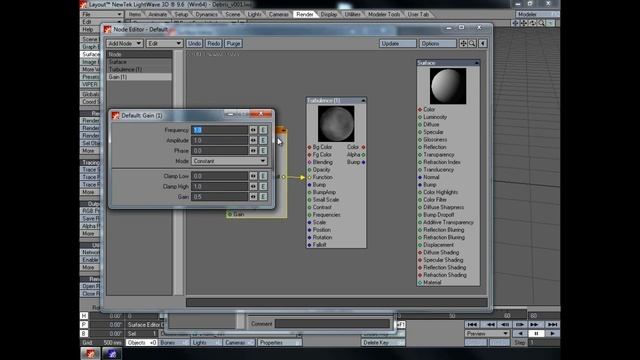Go to first frame playback button

click(473, 324)
